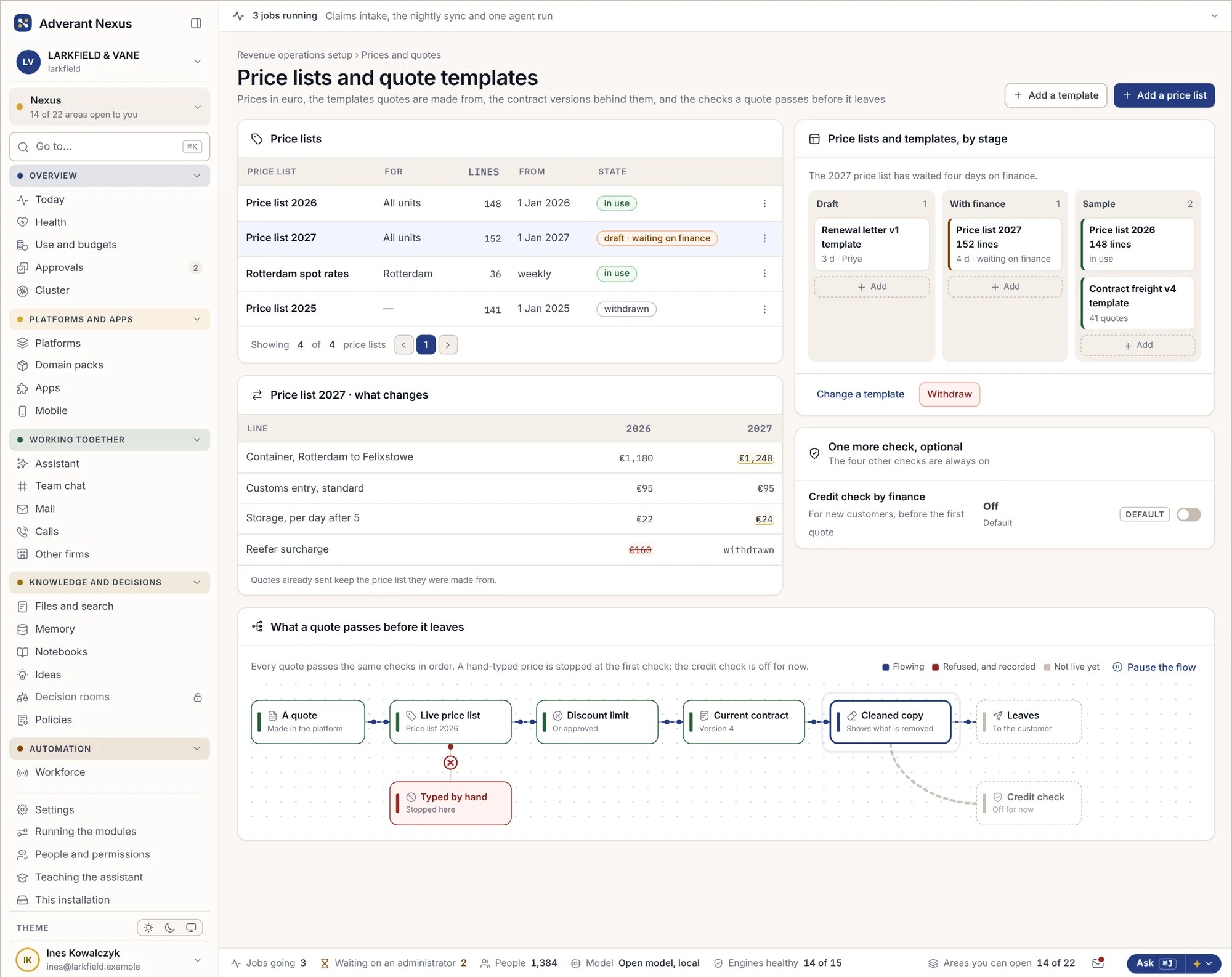This screenshot has height=977, width=1232.
Task: Open the kebab menu for Price list 2025
Action: tap(764, 309)
